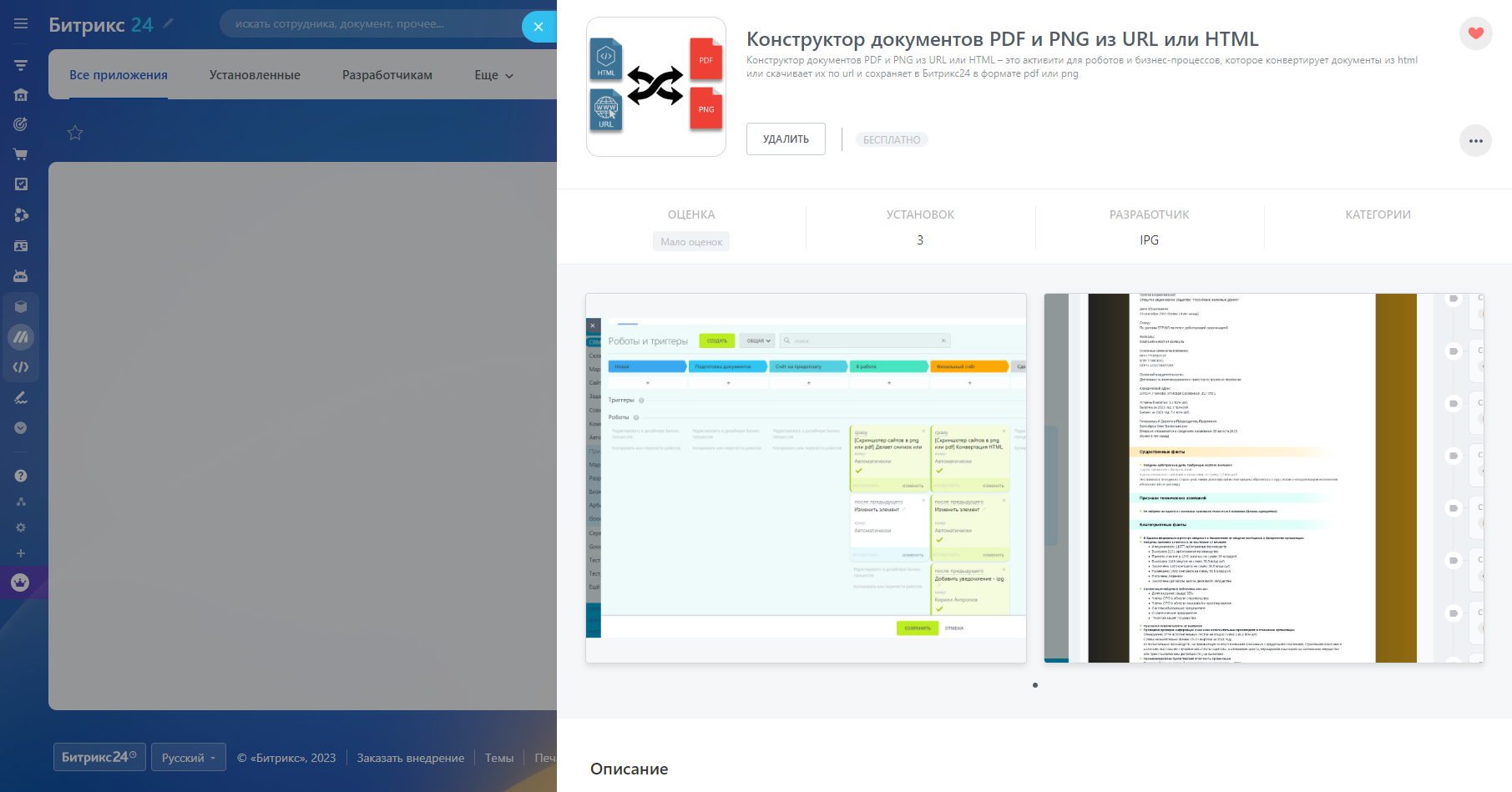1512x792 pixels.
Task: Open the Темы link in footer
Action: (499, 758)
